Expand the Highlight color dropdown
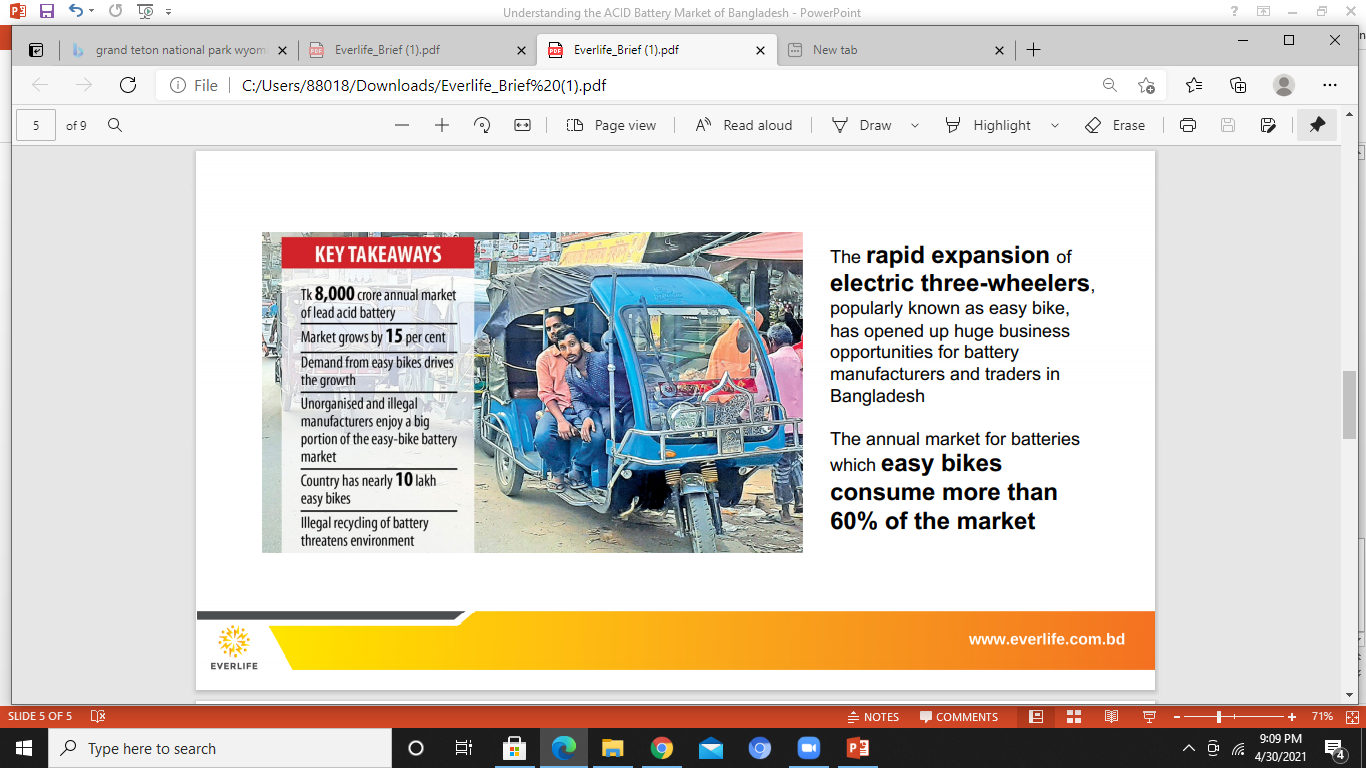Viewport: 1366px width, 768px height. tap(1054, 125)
